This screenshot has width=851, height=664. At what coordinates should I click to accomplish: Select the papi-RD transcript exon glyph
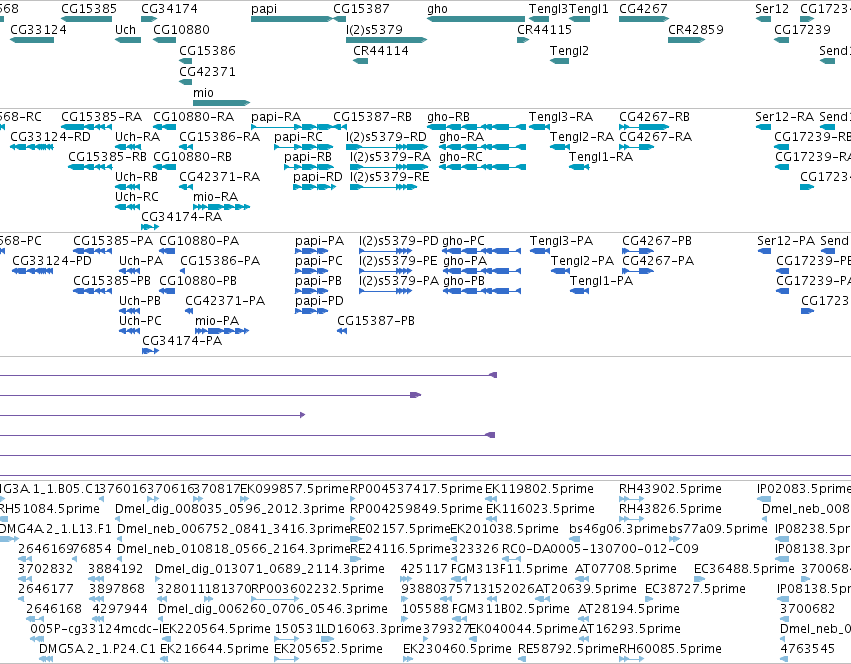314,187
